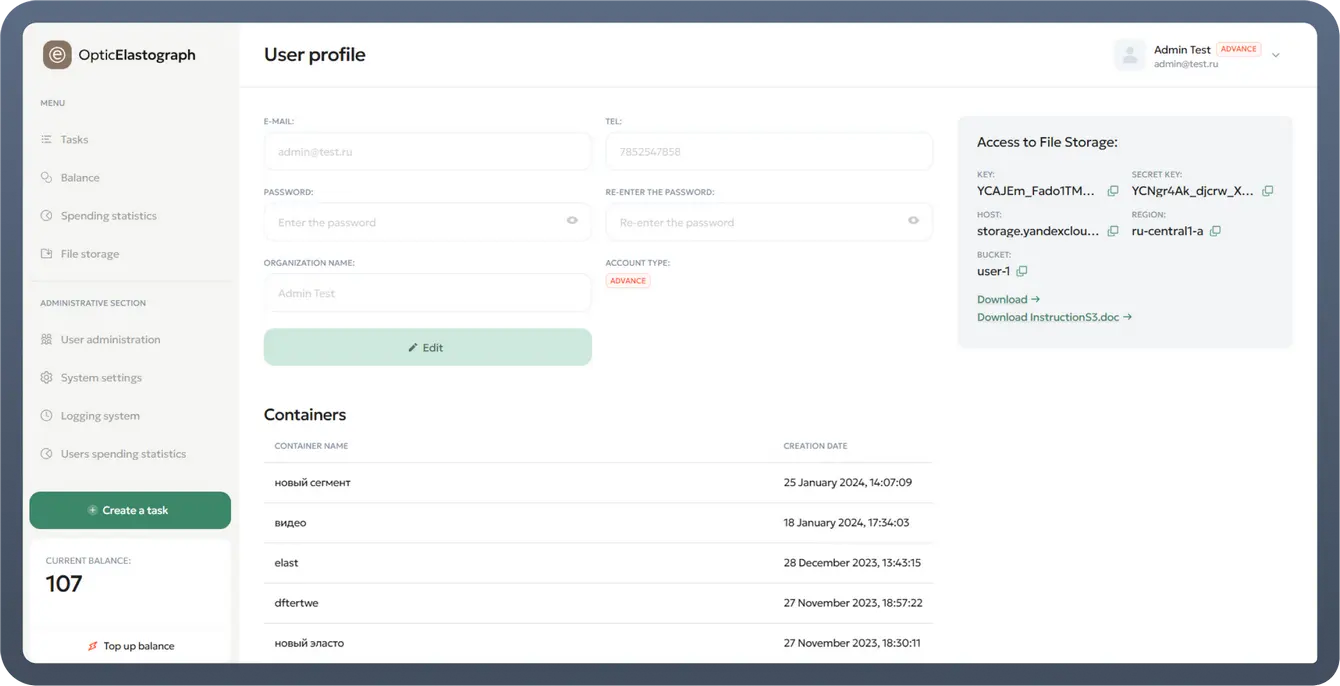Click the Edit profile button
The width and height of the screenshot is (1340, 686).
[x=427, y=347]
